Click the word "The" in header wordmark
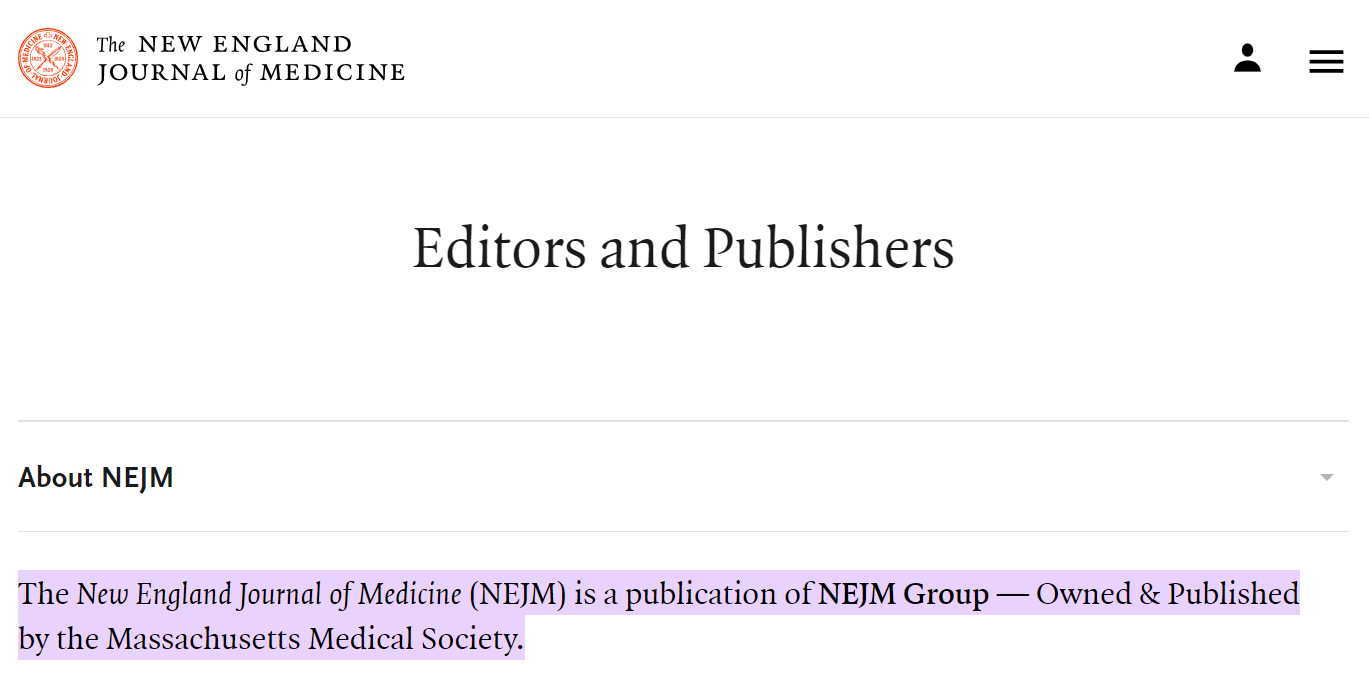The height and width of the screenshot is (688, 1369). pyautogui.click(x=111, y=45)
